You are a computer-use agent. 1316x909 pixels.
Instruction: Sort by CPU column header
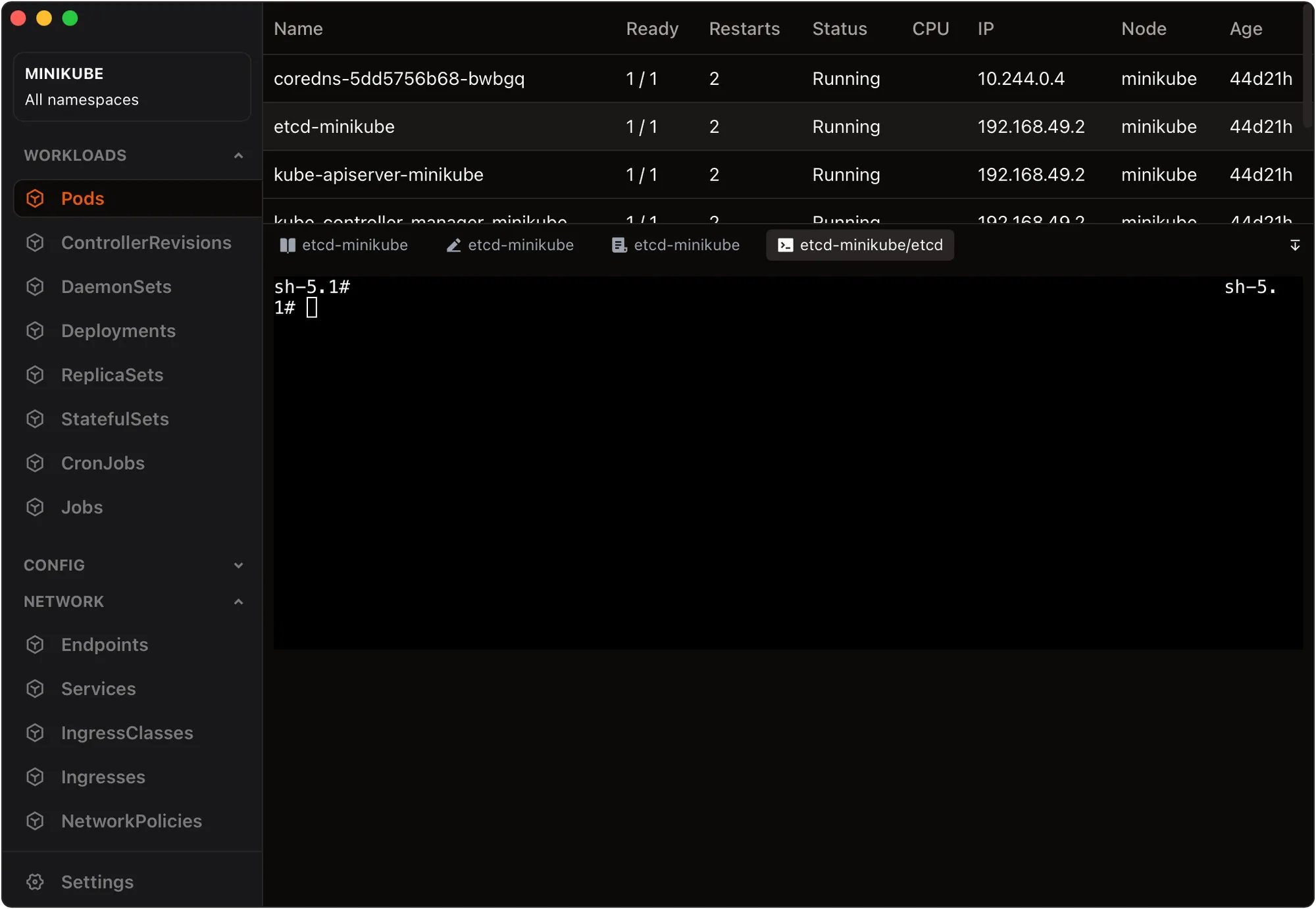pyautogui.click(x=930, y=28)
